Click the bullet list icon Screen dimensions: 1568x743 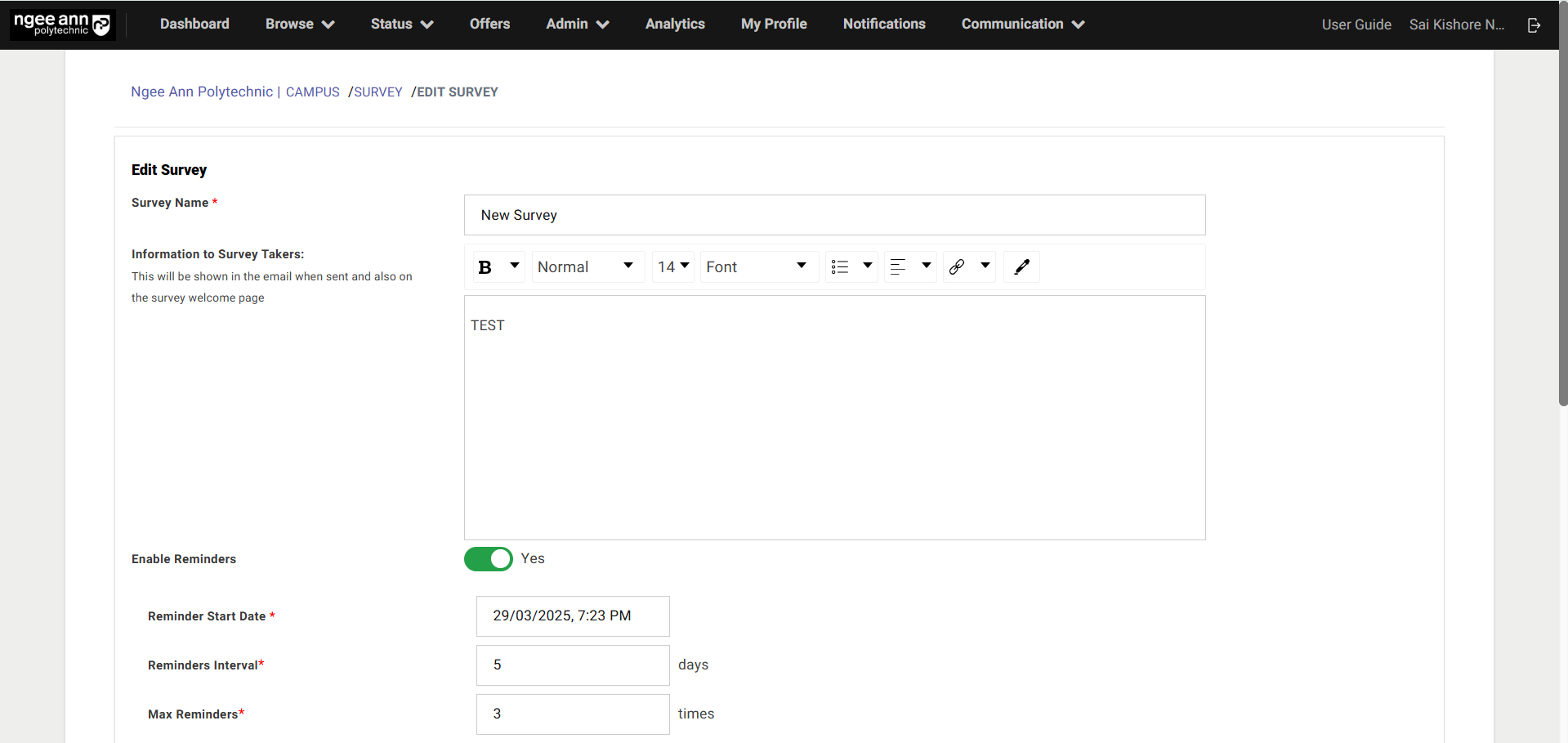pyautogui.click(x=840, y=267)
